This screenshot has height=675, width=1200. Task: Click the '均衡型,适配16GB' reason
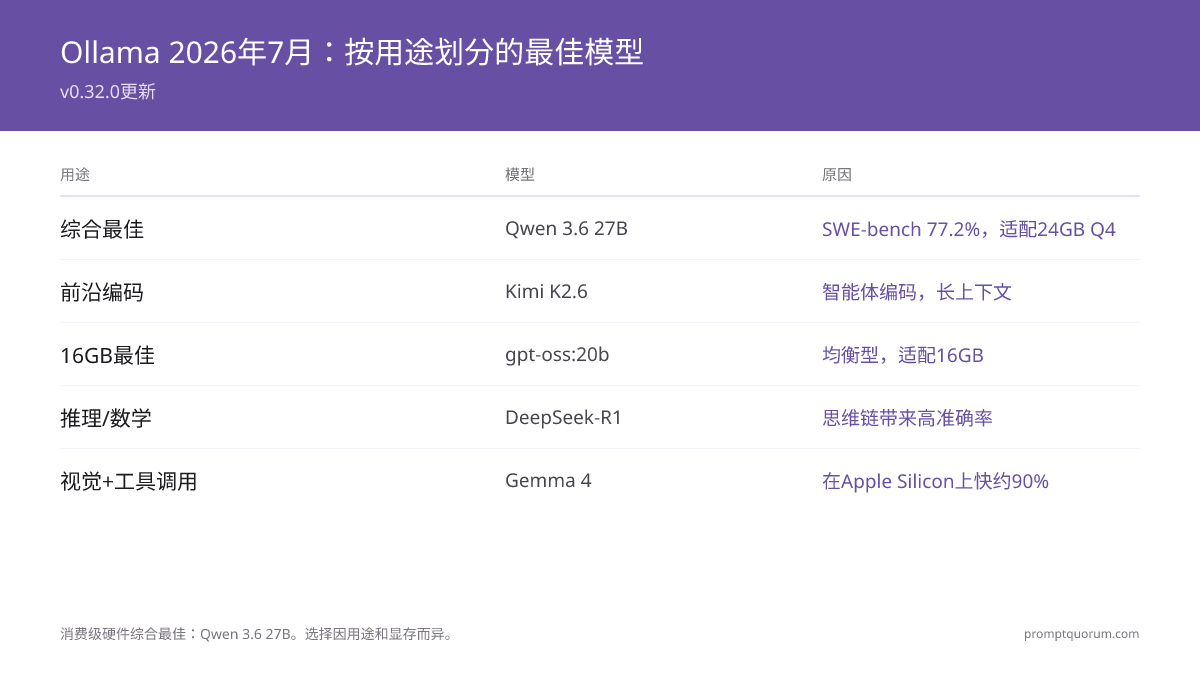pyautogui.click(x=903, y=355)
